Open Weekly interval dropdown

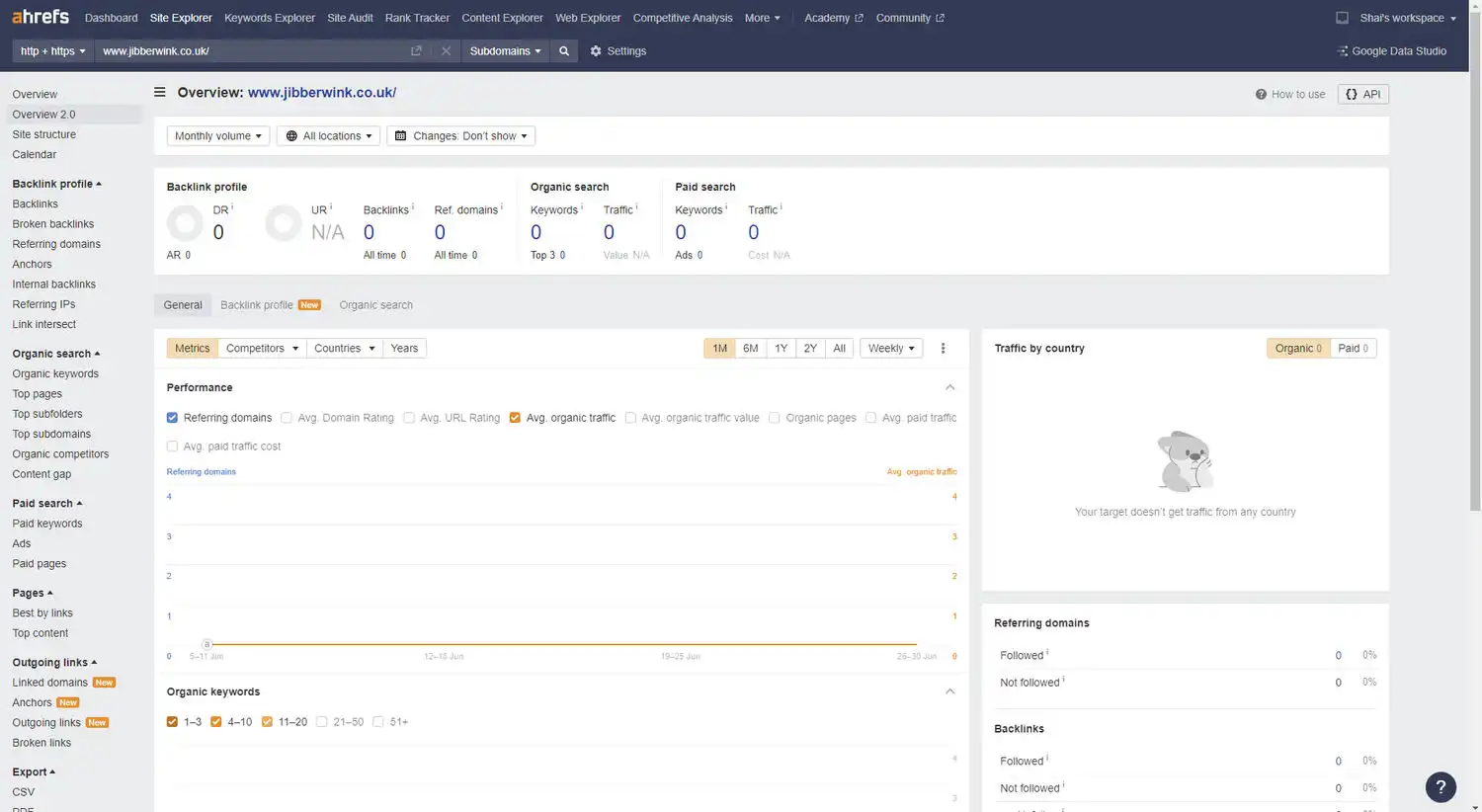point(892,348)
